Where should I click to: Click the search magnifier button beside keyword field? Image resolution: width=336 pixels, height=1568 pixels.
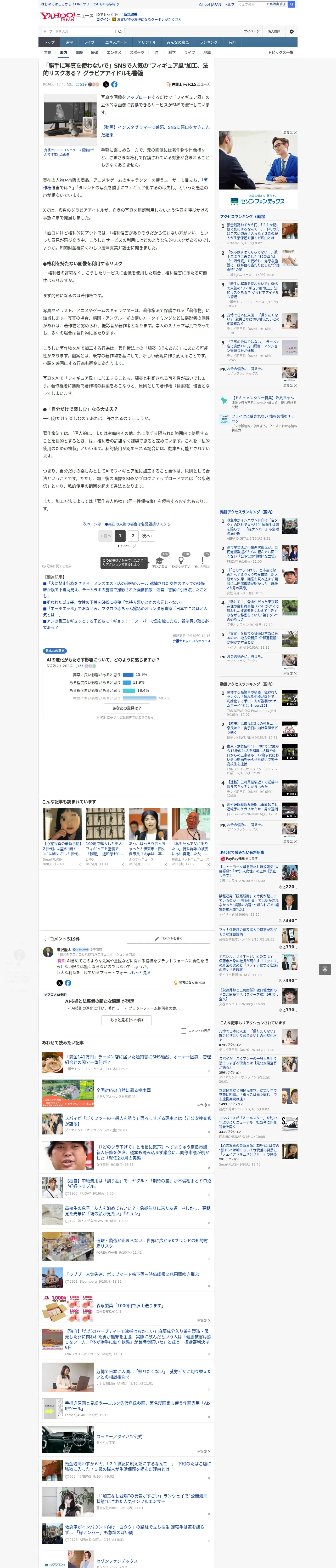point(120,32)
